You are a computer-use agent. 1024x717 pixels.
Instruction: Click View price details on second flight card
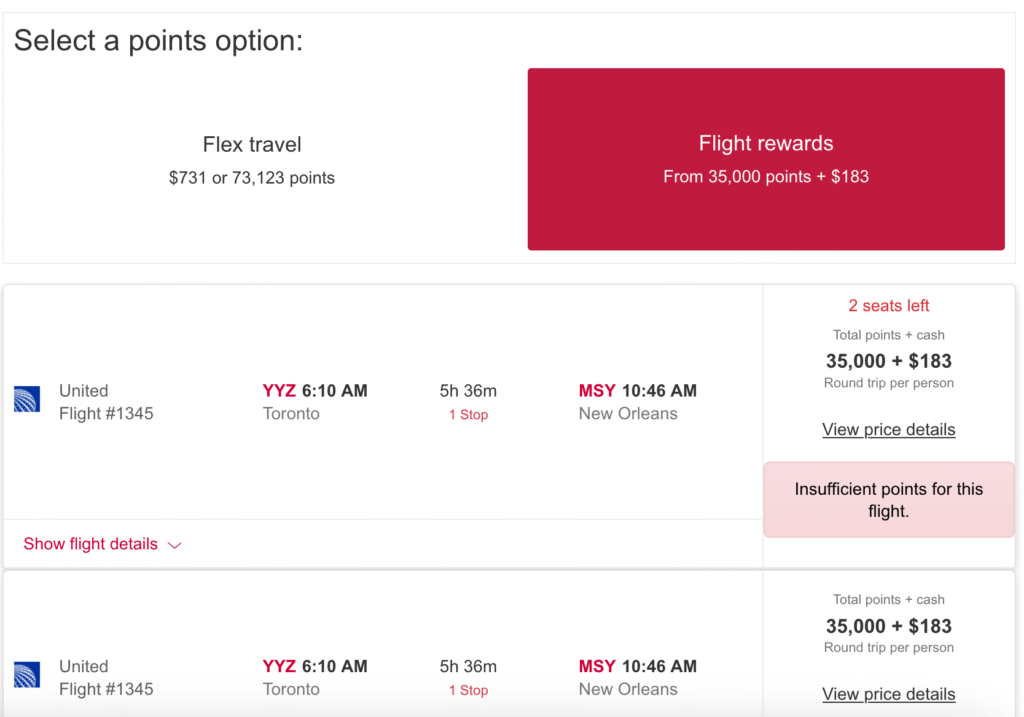888,694
